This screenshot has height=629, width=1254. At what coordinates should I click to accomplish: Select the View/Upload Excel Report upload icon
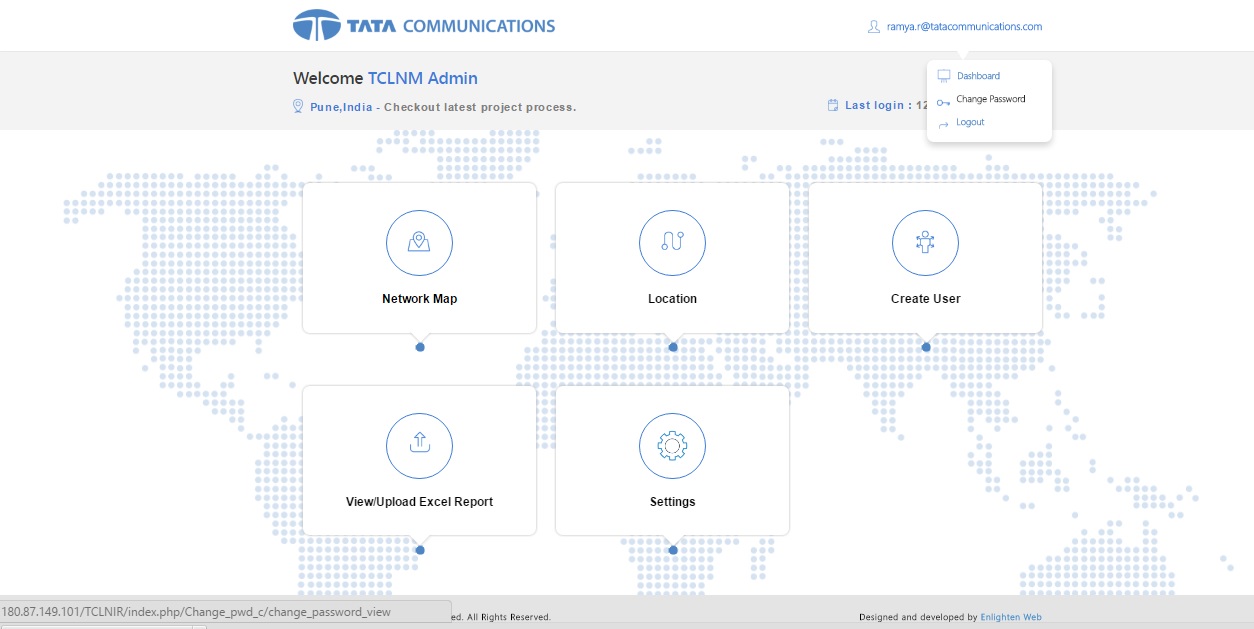coord(419,446)
